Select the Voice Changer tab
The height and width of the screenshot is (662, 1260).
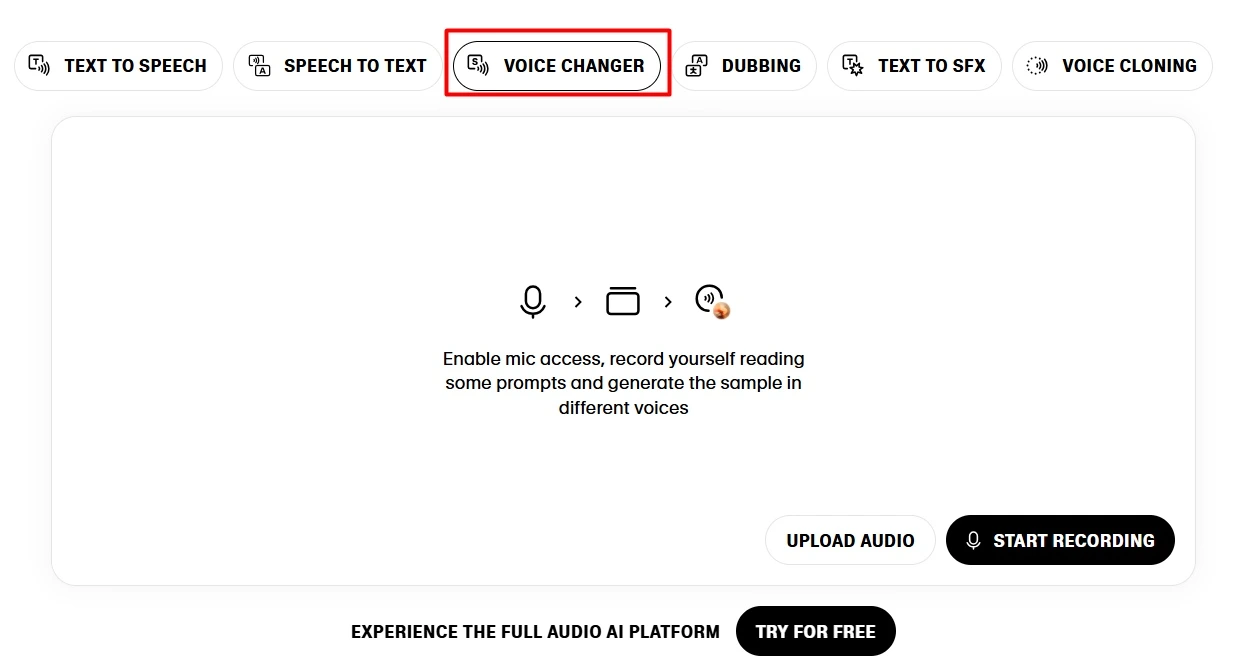tap(557, 66)
